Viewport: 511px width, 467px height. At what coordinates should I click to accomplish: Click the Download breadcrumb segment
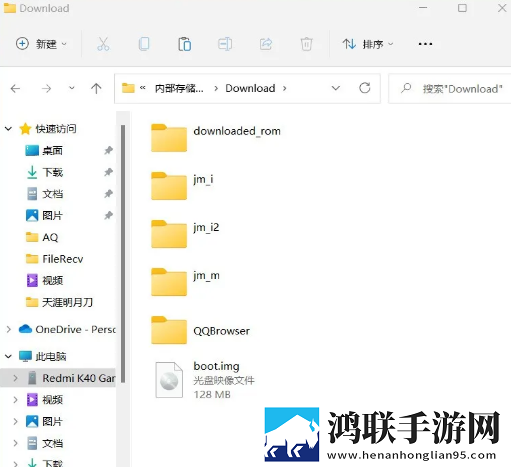point(250,88)
